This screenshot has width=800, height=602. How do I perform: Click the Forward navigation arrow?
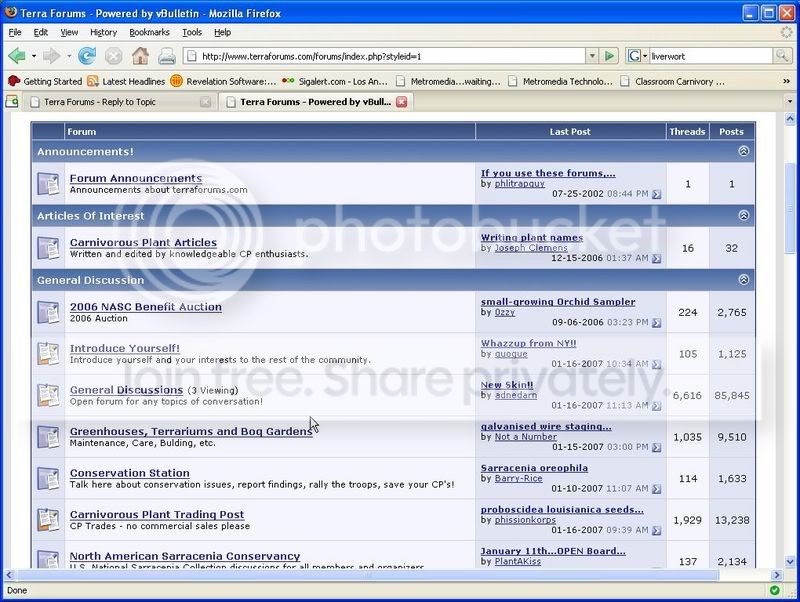pyautogui.click(x=52, y=56)
